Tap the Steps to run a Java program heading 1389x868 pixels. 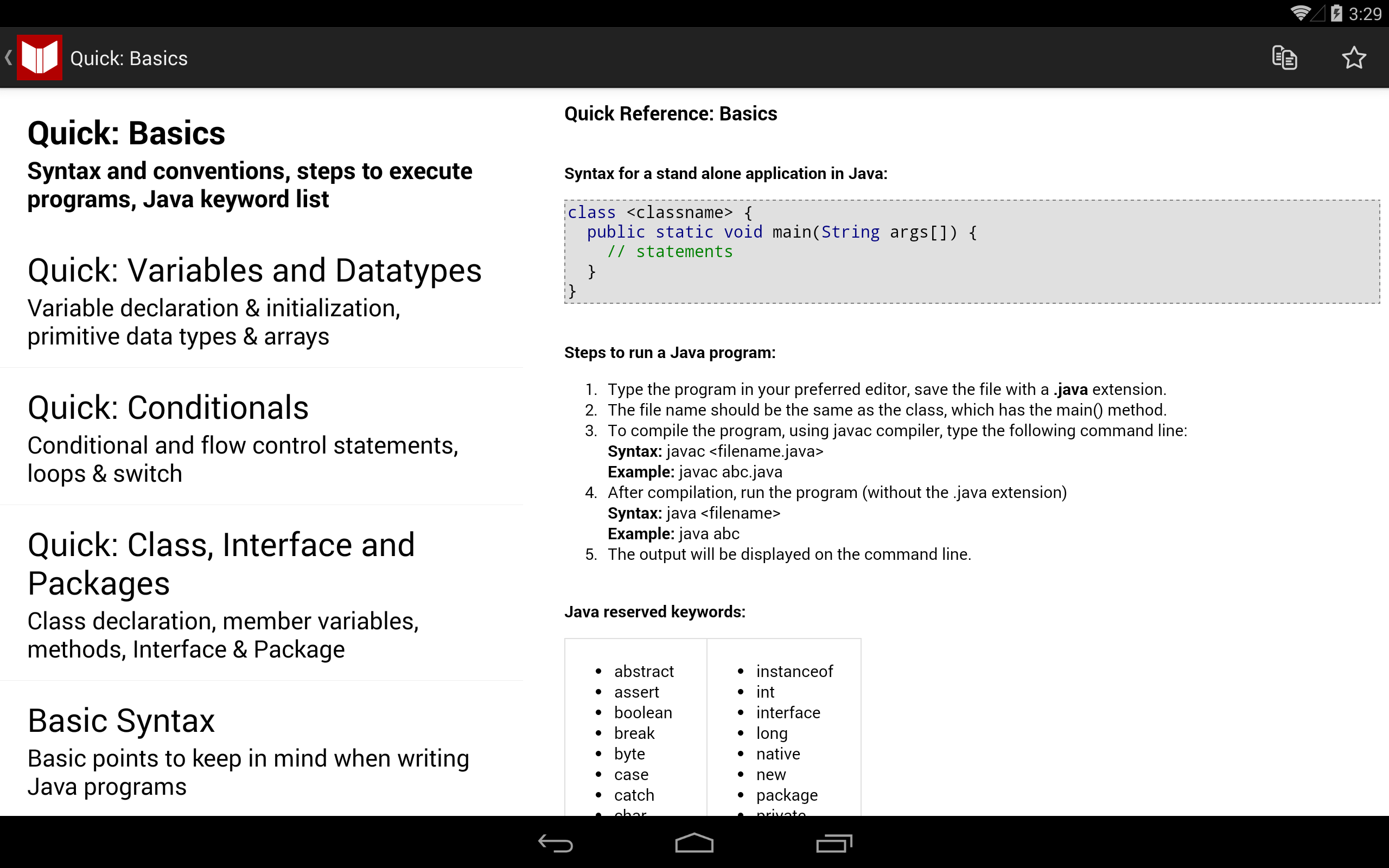coord(670,353)
